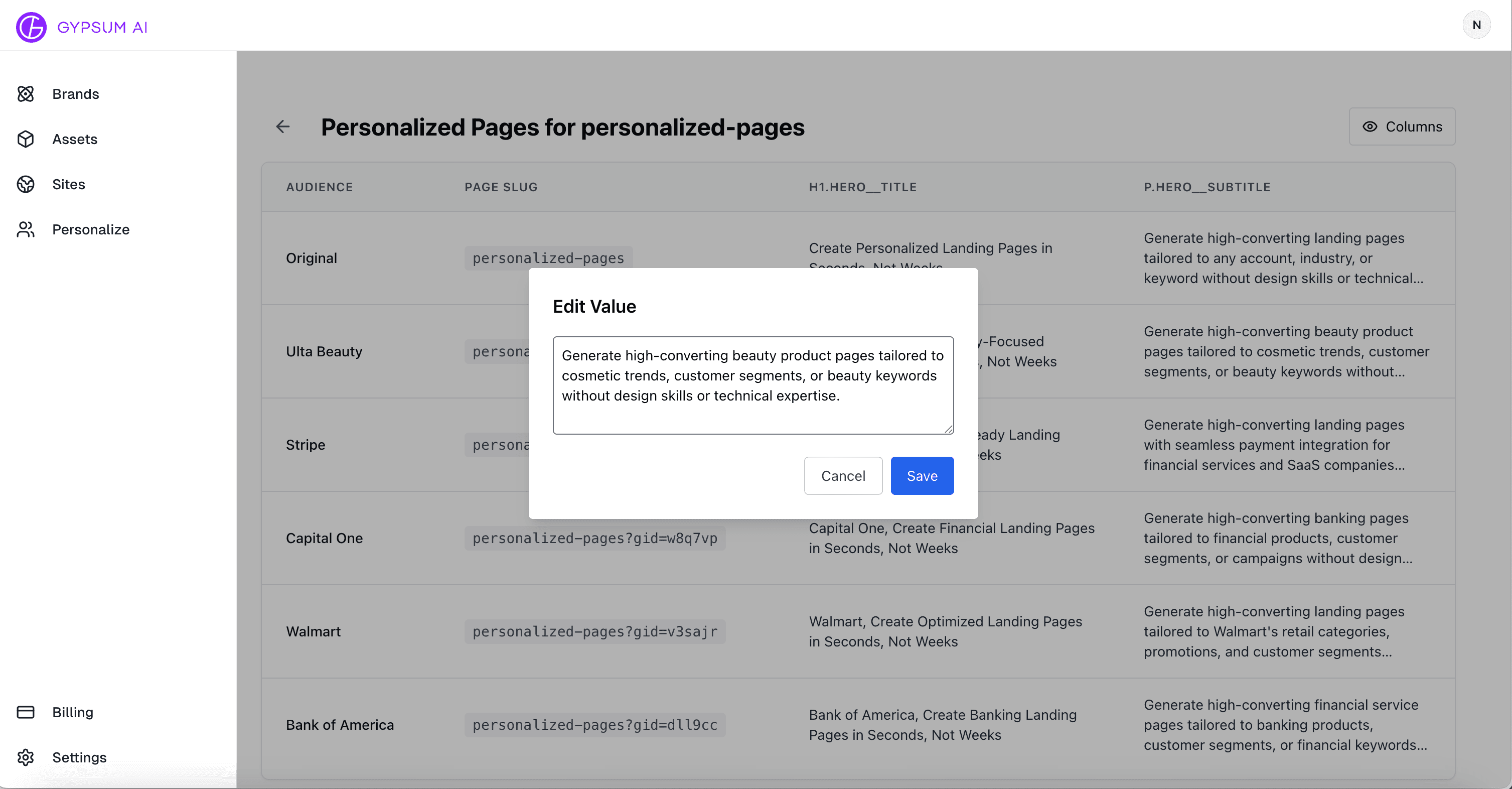
Task: Open the Billing card icon
Action: [26, 712]
